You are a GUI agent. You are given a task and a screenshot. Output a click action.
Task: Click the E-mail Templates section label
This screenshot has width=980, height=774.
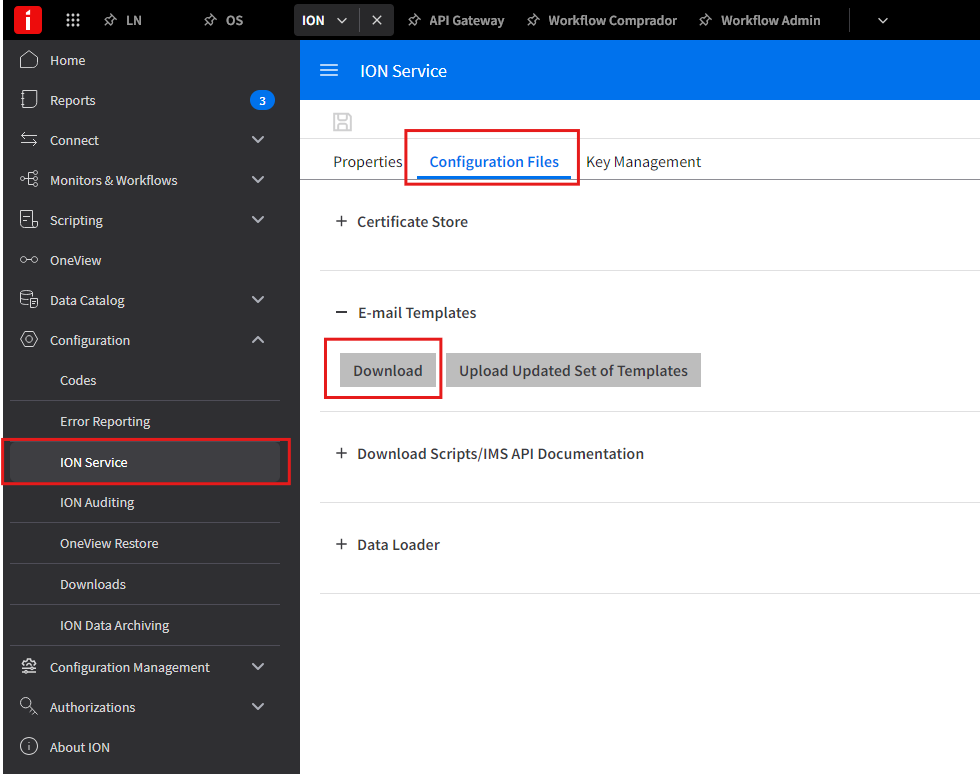point(417,313)
